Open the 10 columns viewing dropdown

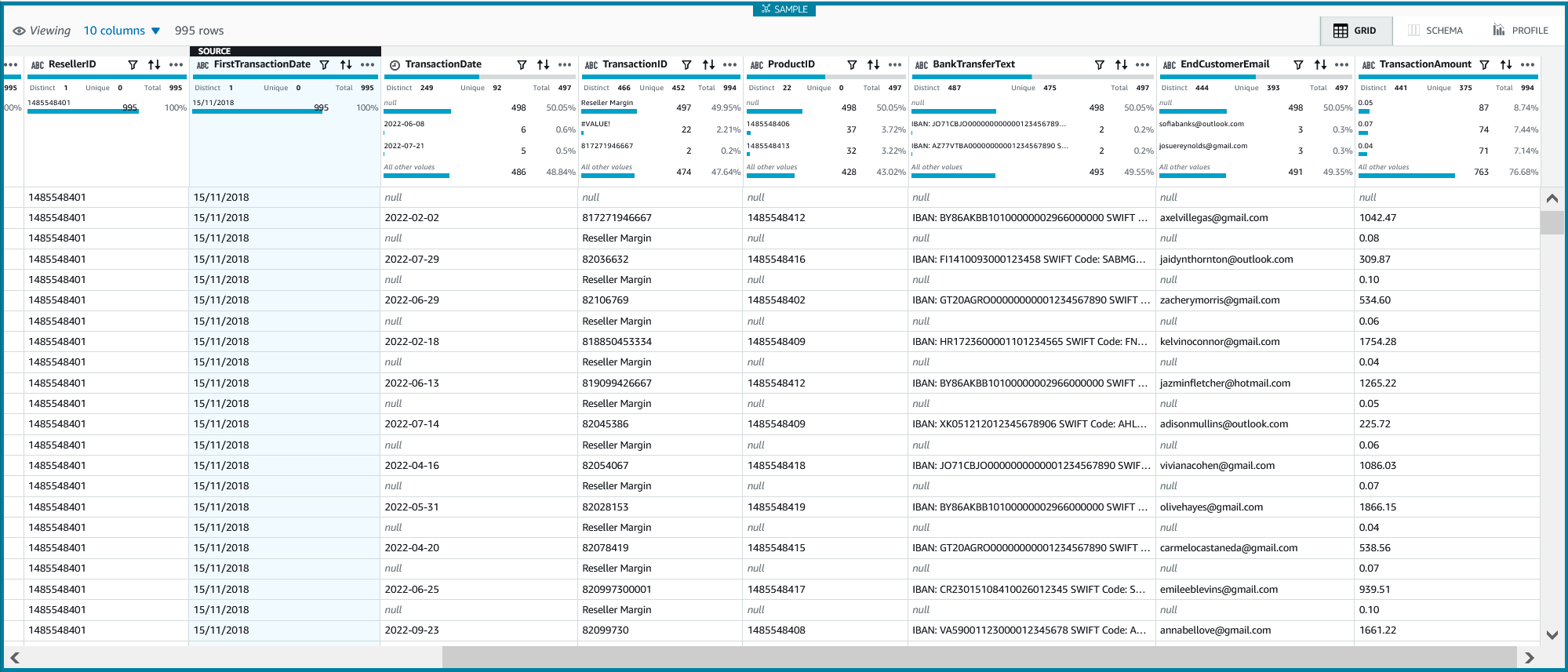122,31
